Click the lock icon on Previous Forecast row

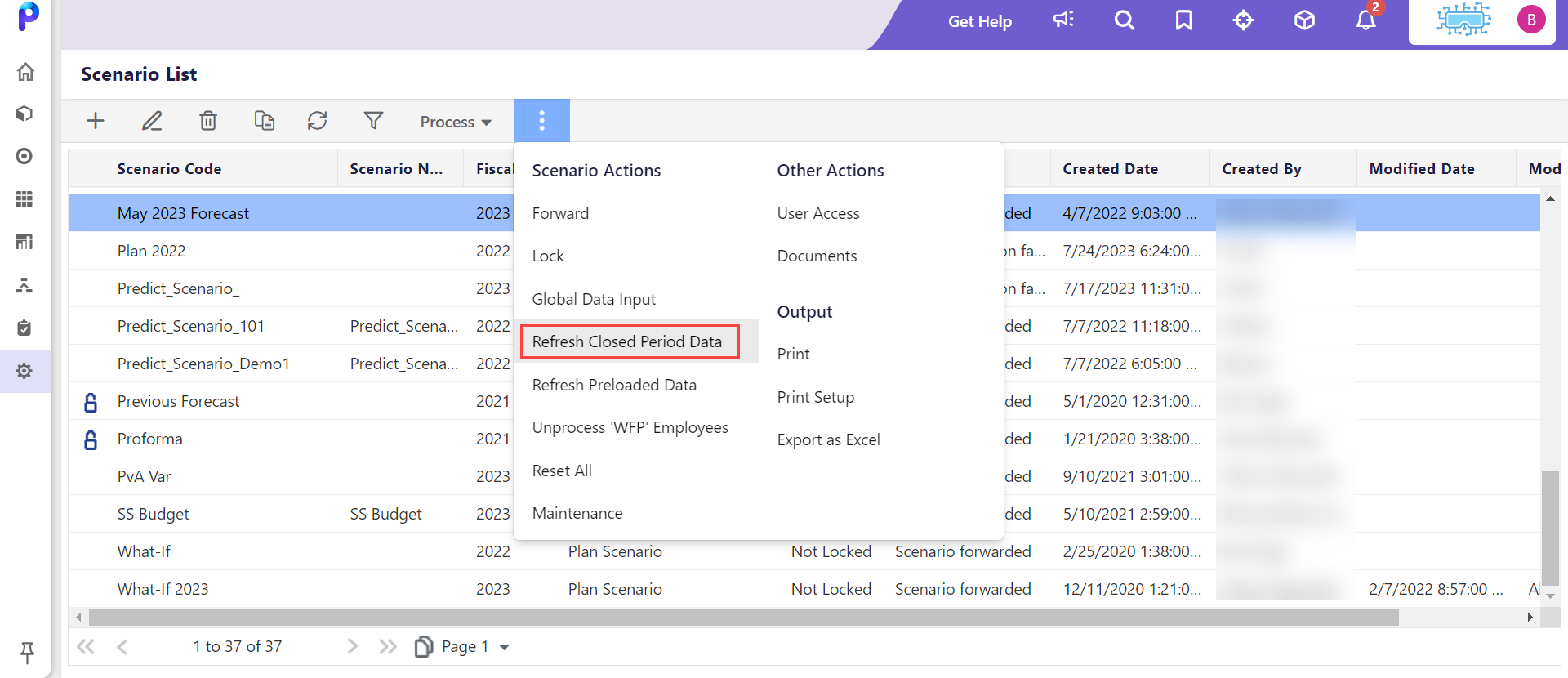coord(91,402)
